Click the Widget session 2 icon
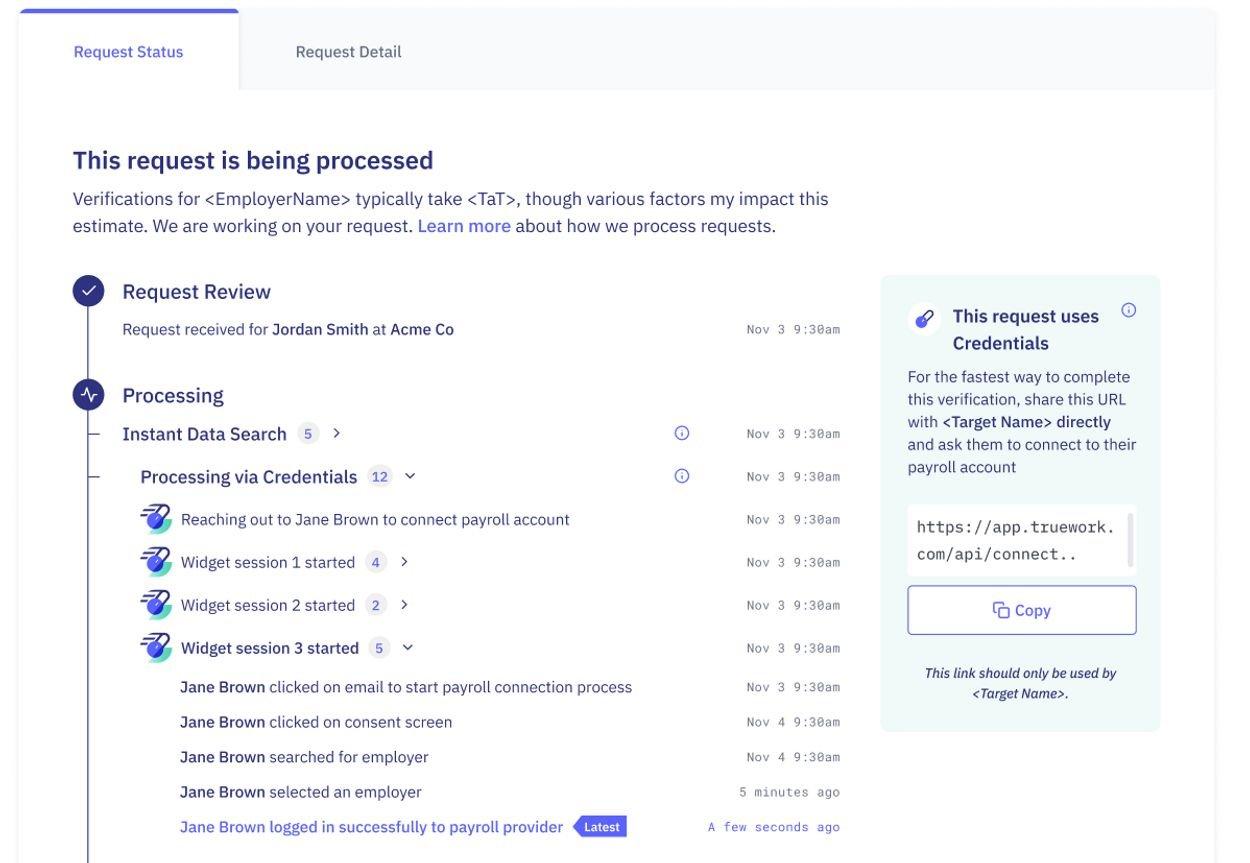Screen dimensions: 1250x863 click(155, 605)
